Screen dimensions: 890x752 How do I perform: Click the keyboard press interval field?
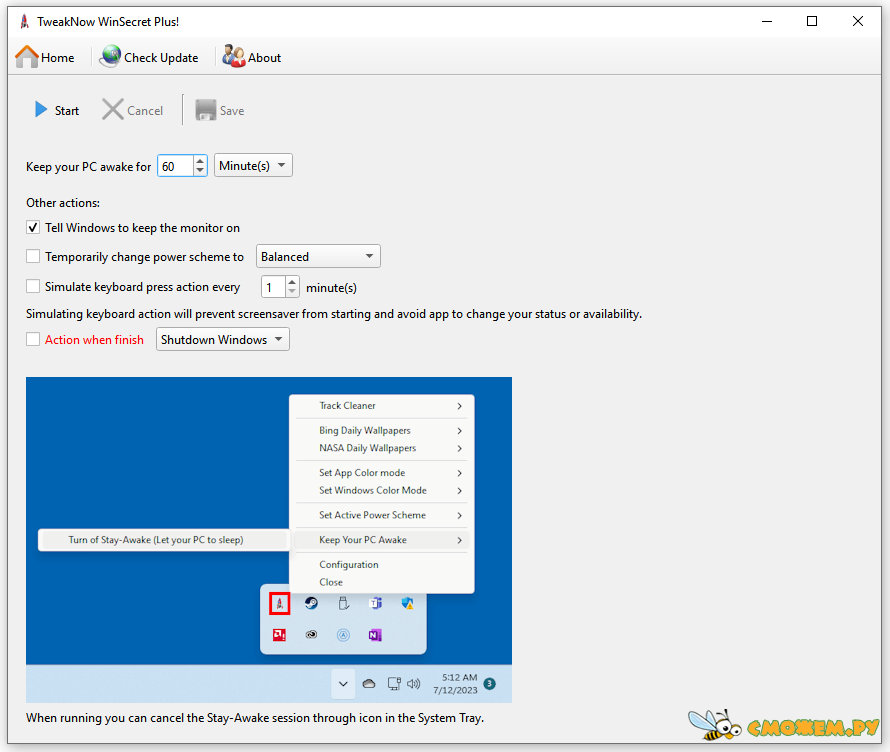[x=273, y=287]
